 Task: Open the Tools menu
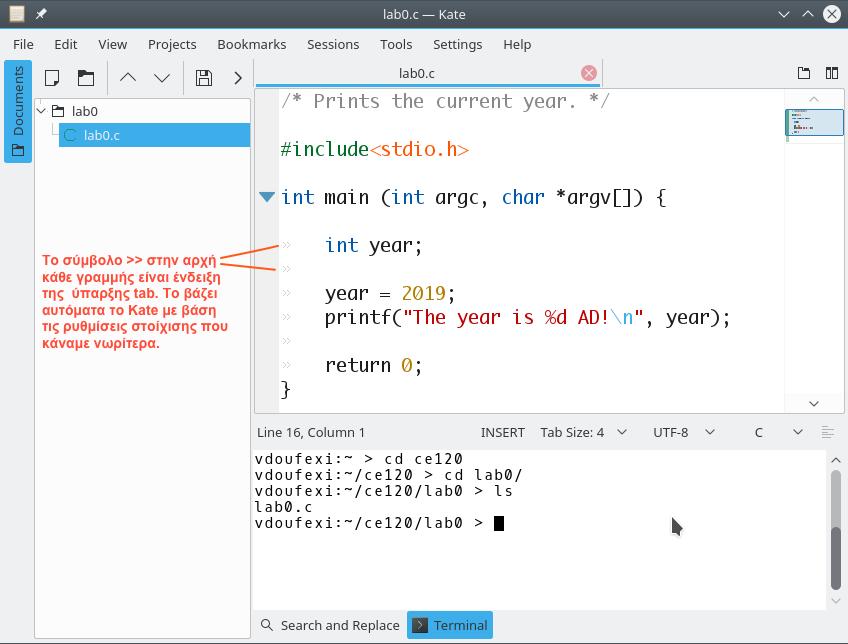pos(396,44)
